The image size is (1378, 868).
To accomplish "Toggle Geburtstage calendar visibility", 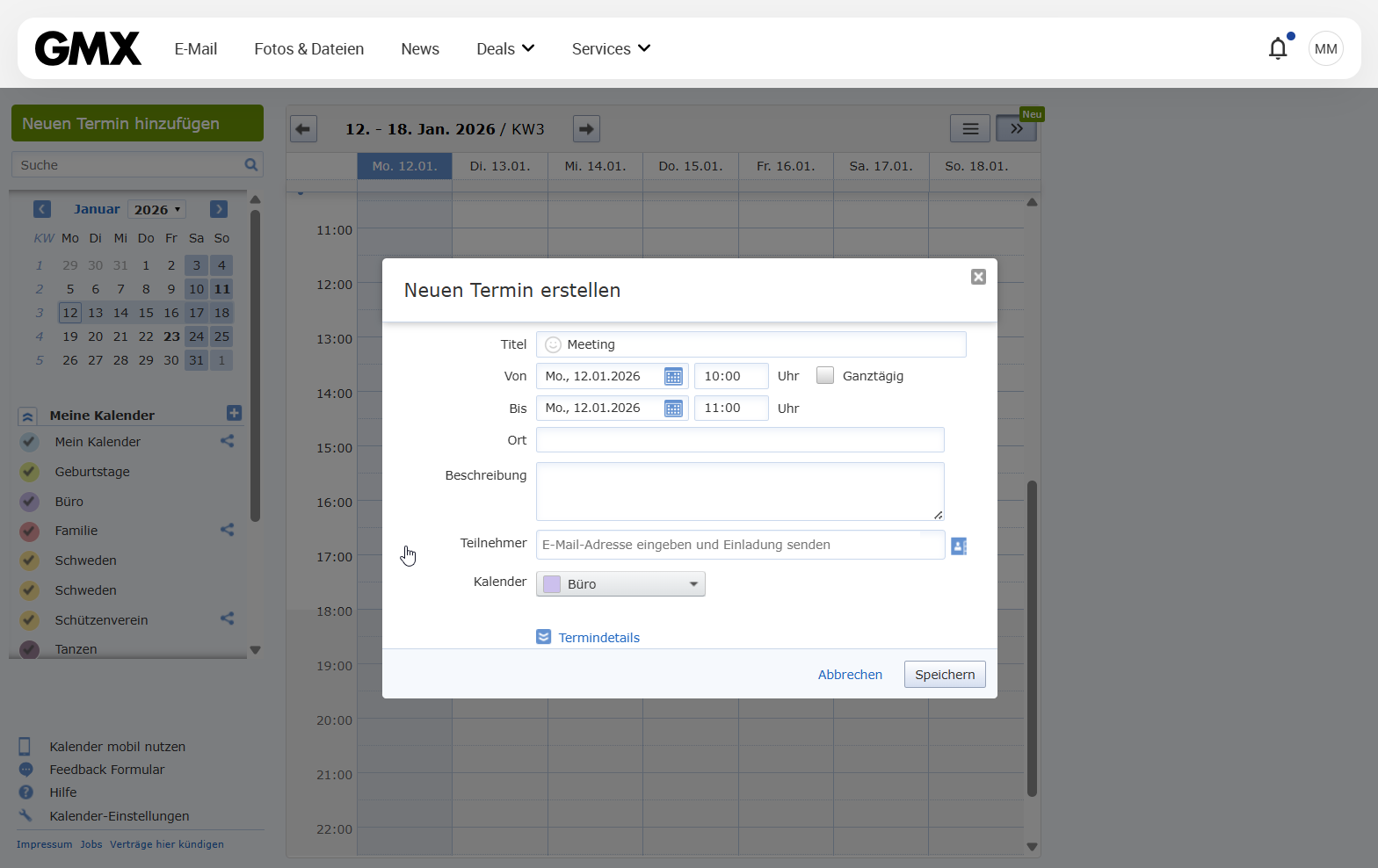I will coord(29,472).
